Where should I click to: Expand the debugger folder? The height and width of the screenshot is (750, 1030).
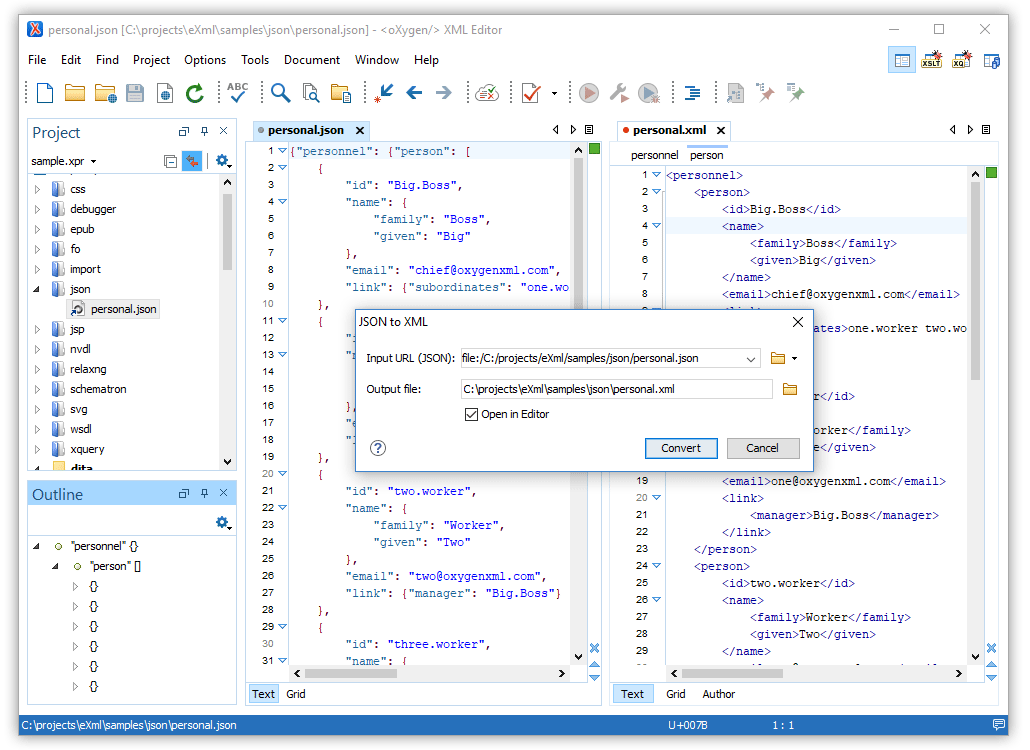[37, 210]
